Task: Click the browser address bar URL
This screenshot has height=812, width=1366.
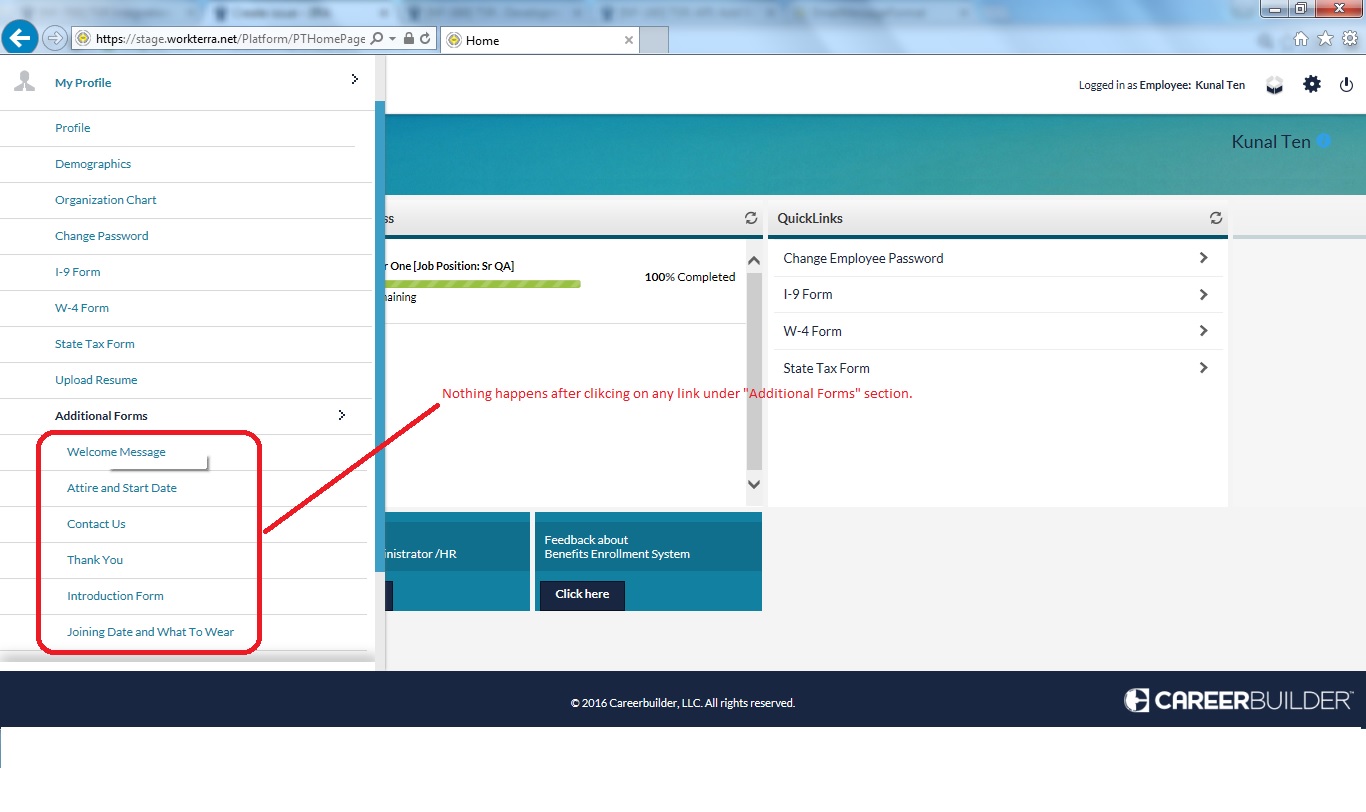Action: 230,39
